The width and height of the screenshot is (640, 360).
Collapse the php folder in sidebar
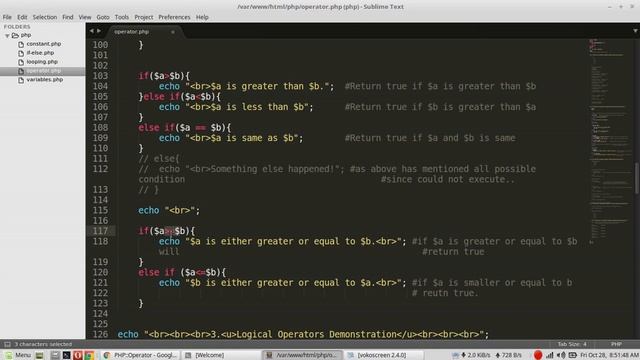(7, 36)
